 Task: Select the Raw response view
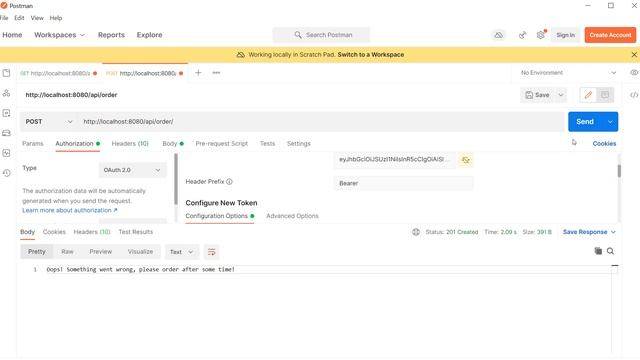pos(67,252)
